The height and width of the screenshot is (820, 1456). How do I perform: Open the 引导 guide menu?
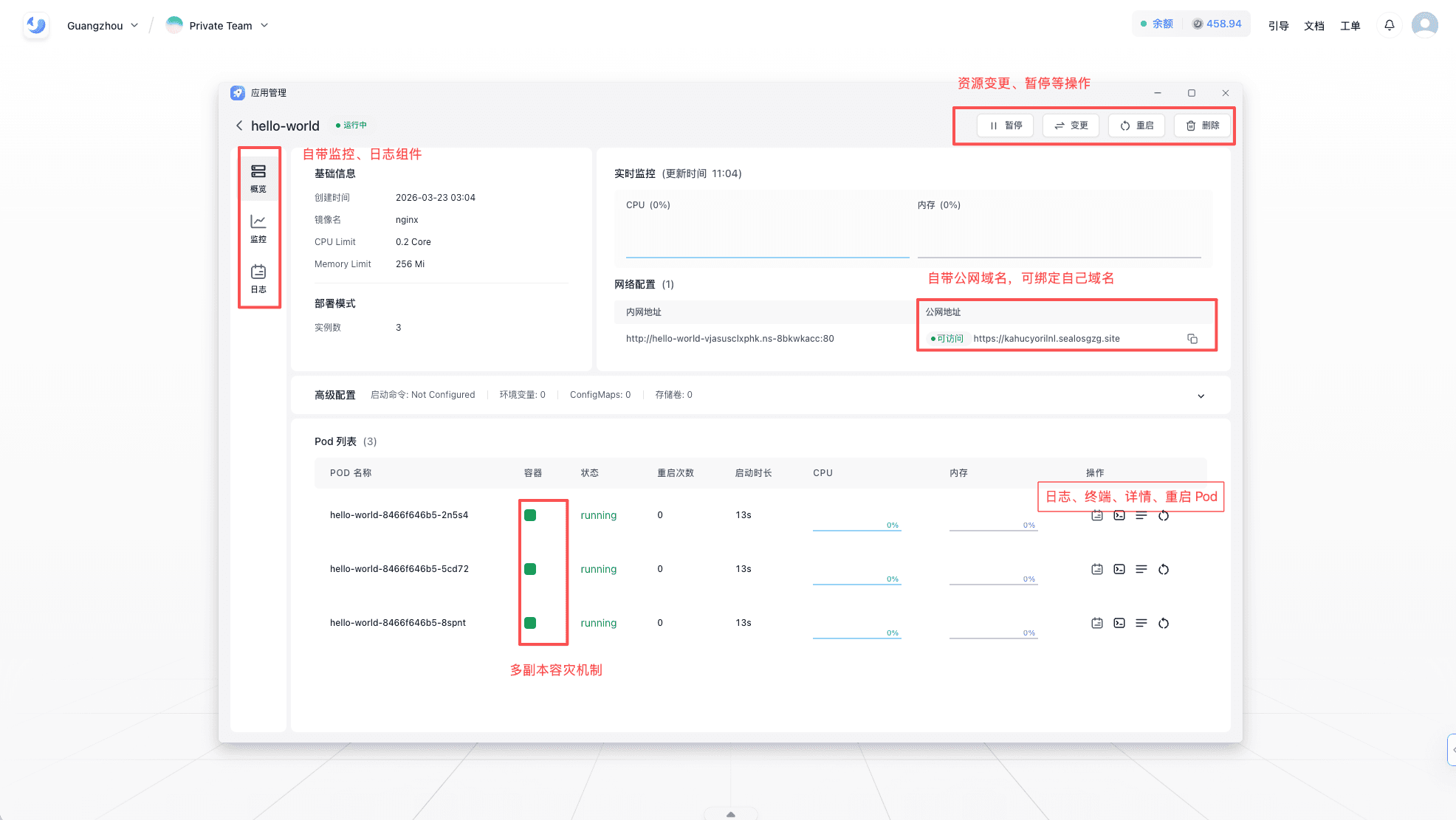coord(1278,26)
